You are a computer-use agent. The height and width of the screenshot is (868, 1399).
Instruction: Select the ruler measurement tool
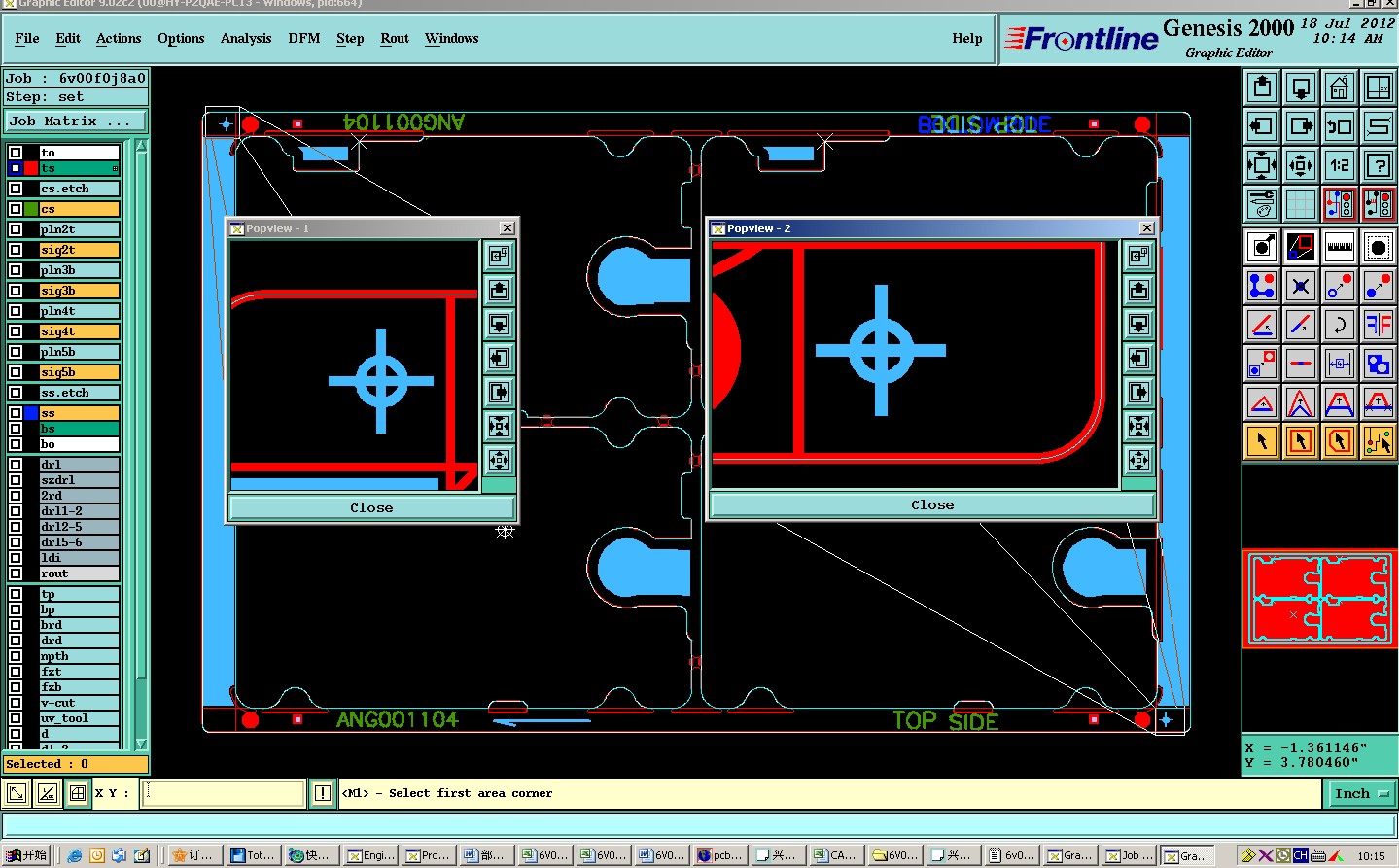pos(1340,247)
